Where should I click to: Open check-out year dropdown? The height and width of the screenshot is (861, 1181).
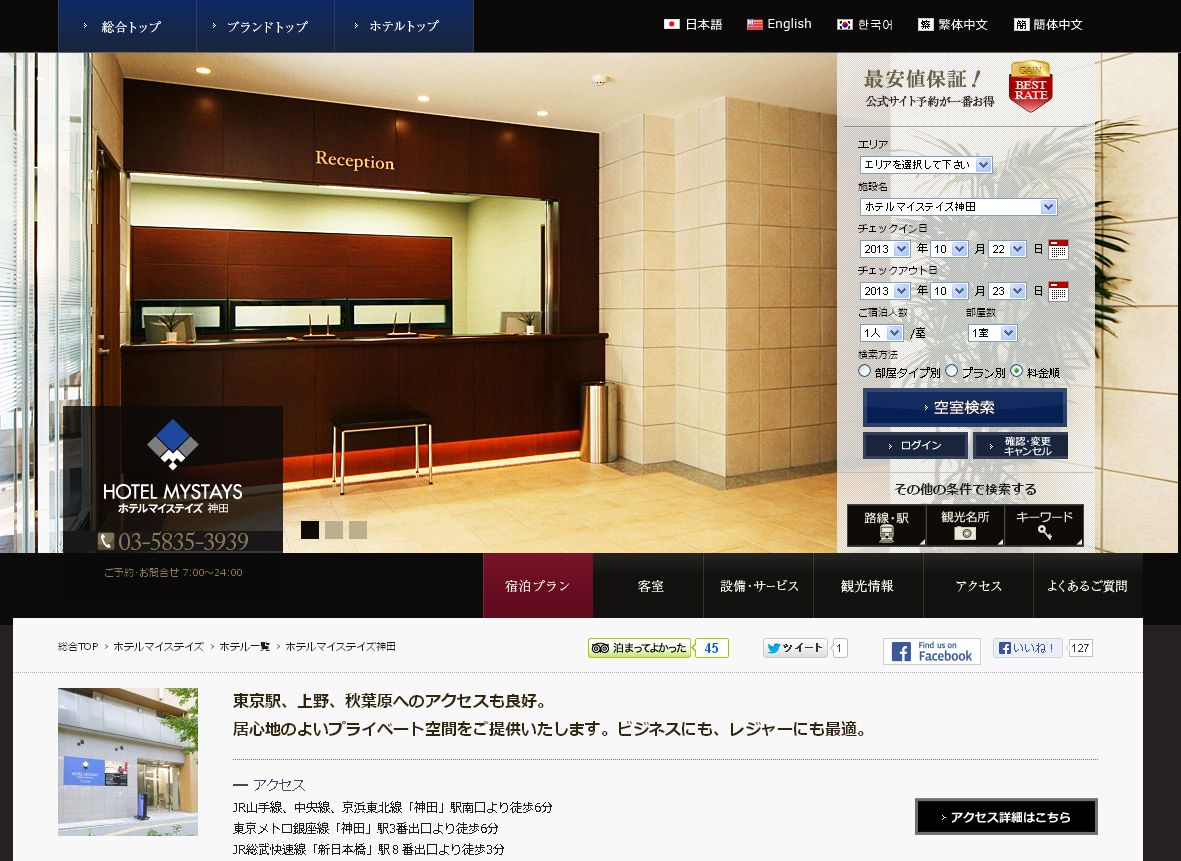point(885,291)
